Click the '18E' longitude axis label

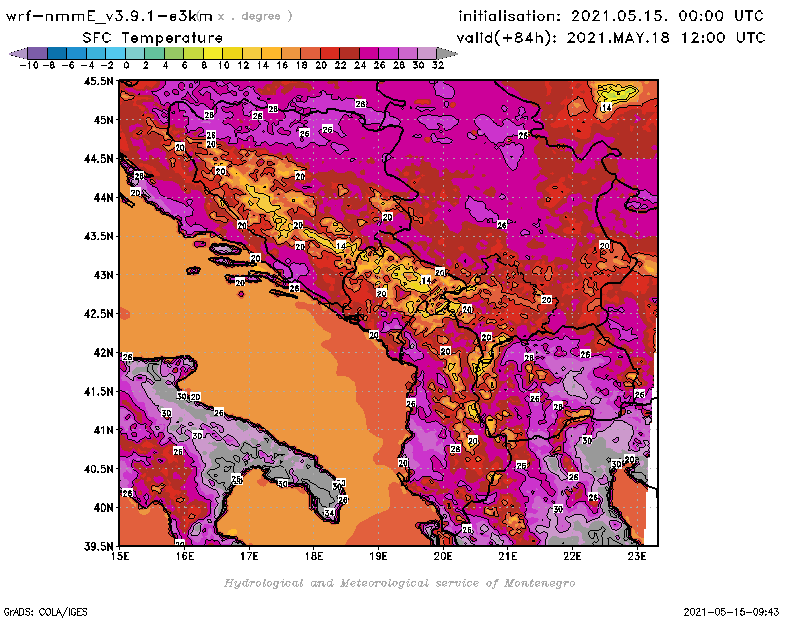(314, 556)
